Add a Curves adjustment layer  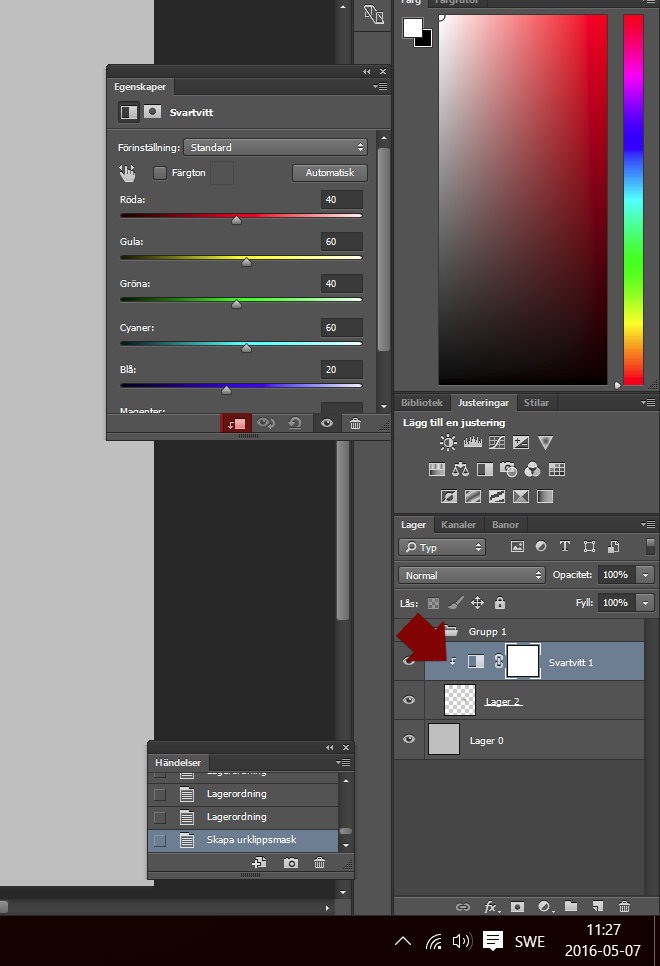click(497, 442)
